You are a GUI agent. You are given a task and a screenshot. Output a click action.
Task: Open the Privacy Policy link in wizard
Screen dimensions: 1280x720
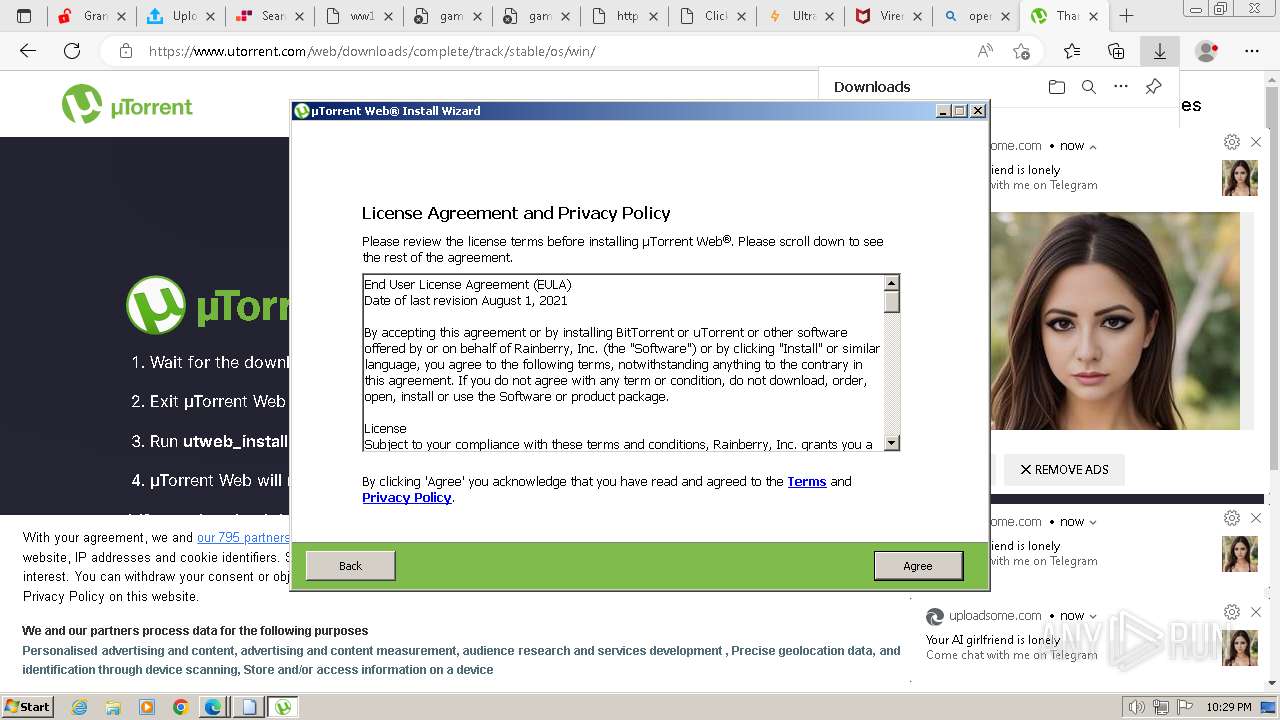point(407,497)
